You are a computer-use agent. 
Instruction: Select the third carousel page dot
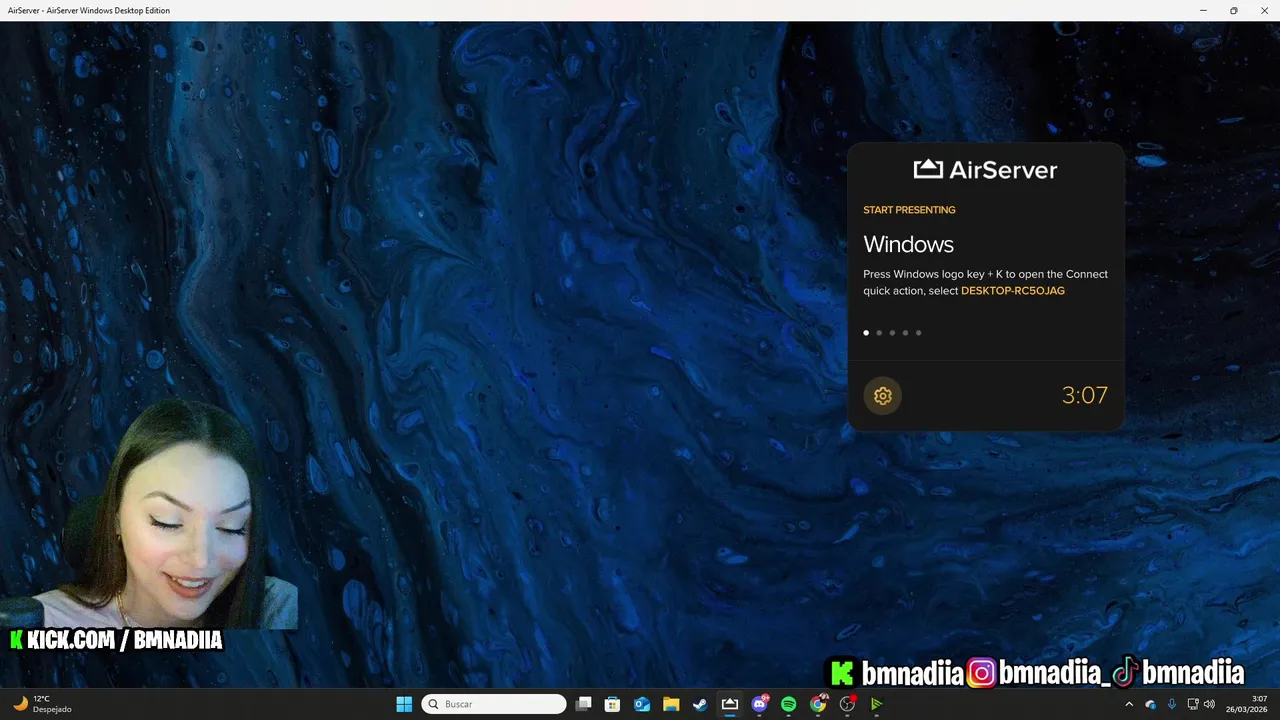[x=892, y=333]
